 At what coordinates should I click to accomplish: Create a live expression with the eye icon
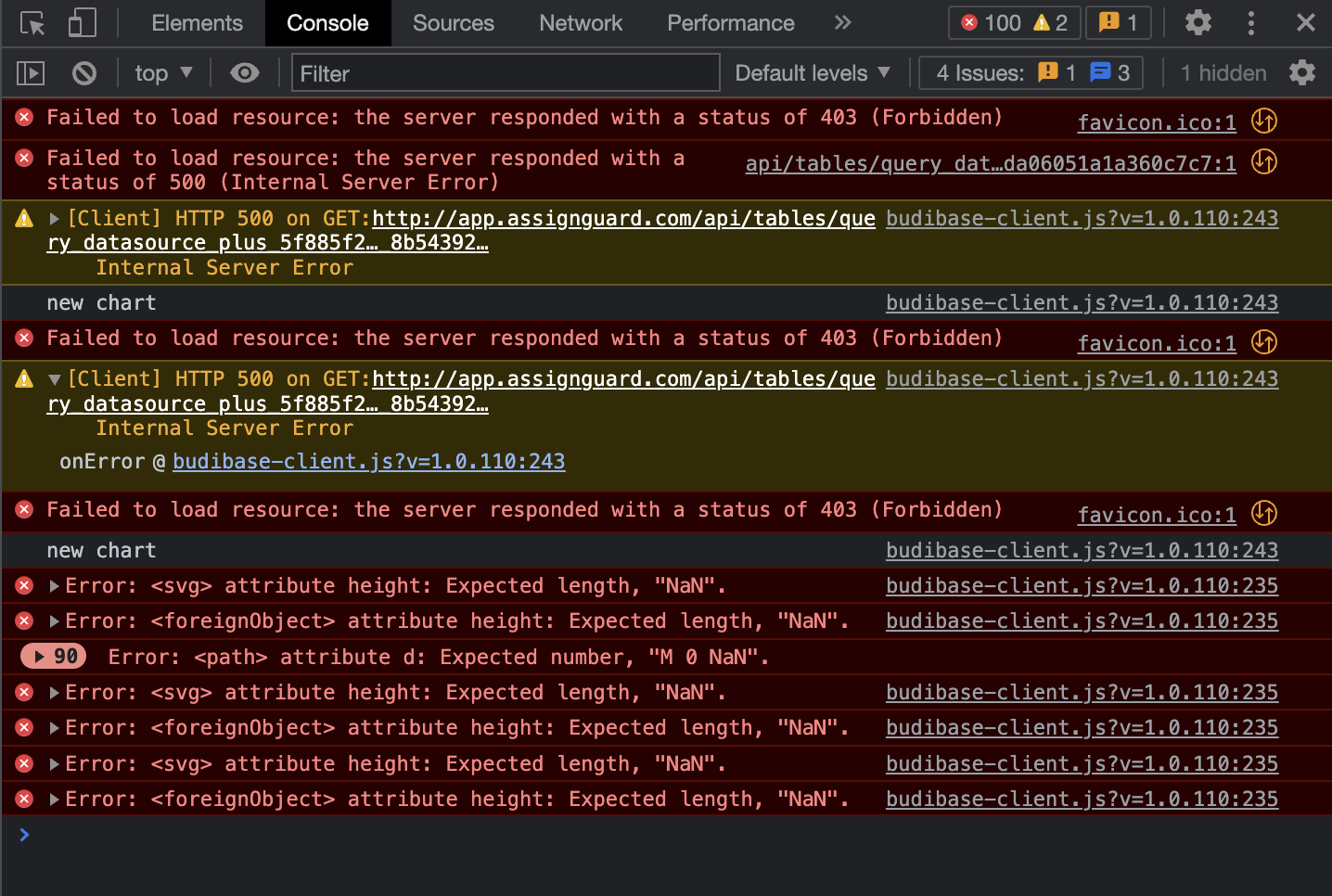coord(244,72)
